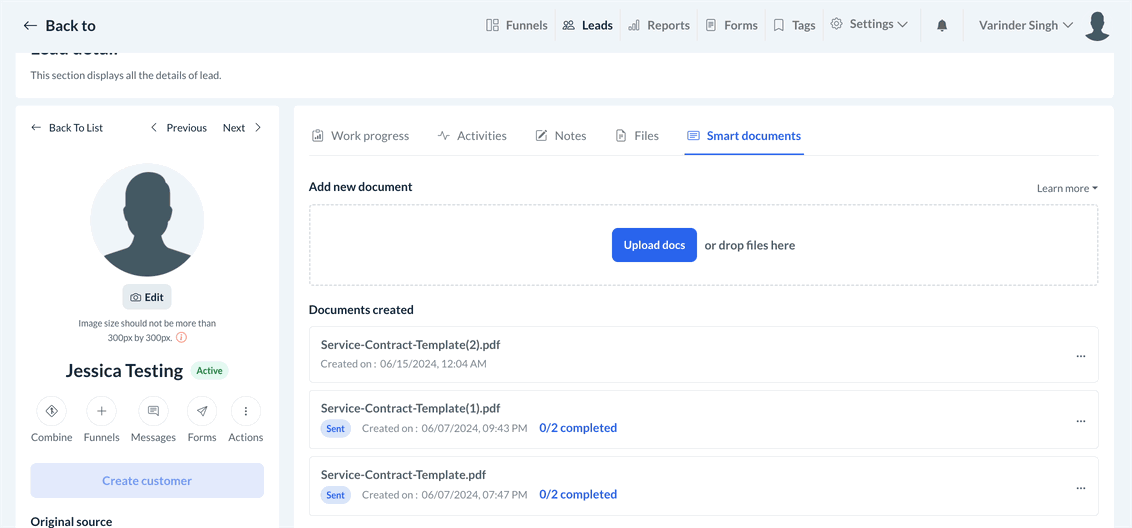Click the Funnels plus icon under lead
This screenshot has height=528, width=1132.
pyautogui.click(x=101, y=411)
